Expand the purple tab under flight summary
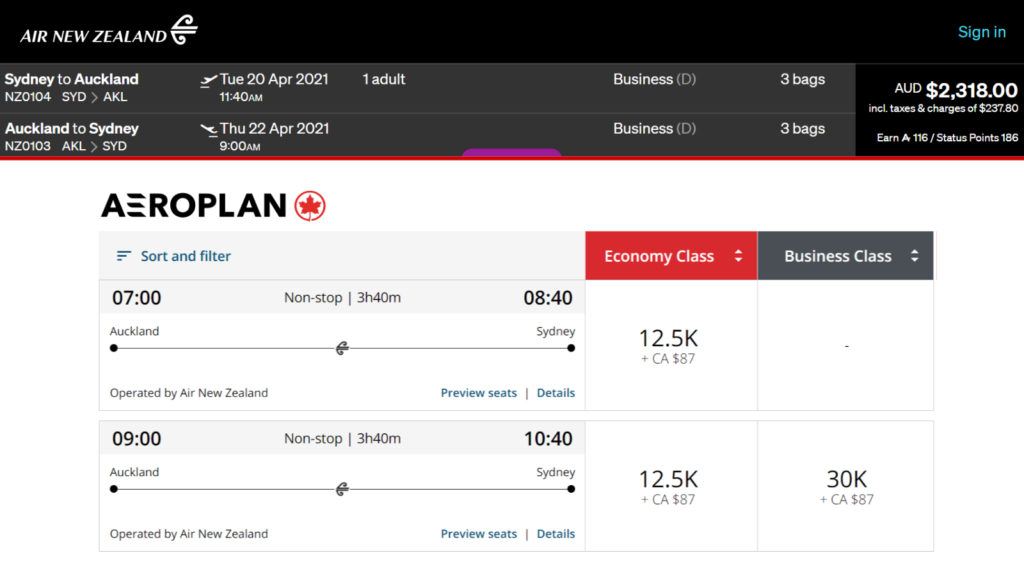1024x576 pixels. point(511,153)
